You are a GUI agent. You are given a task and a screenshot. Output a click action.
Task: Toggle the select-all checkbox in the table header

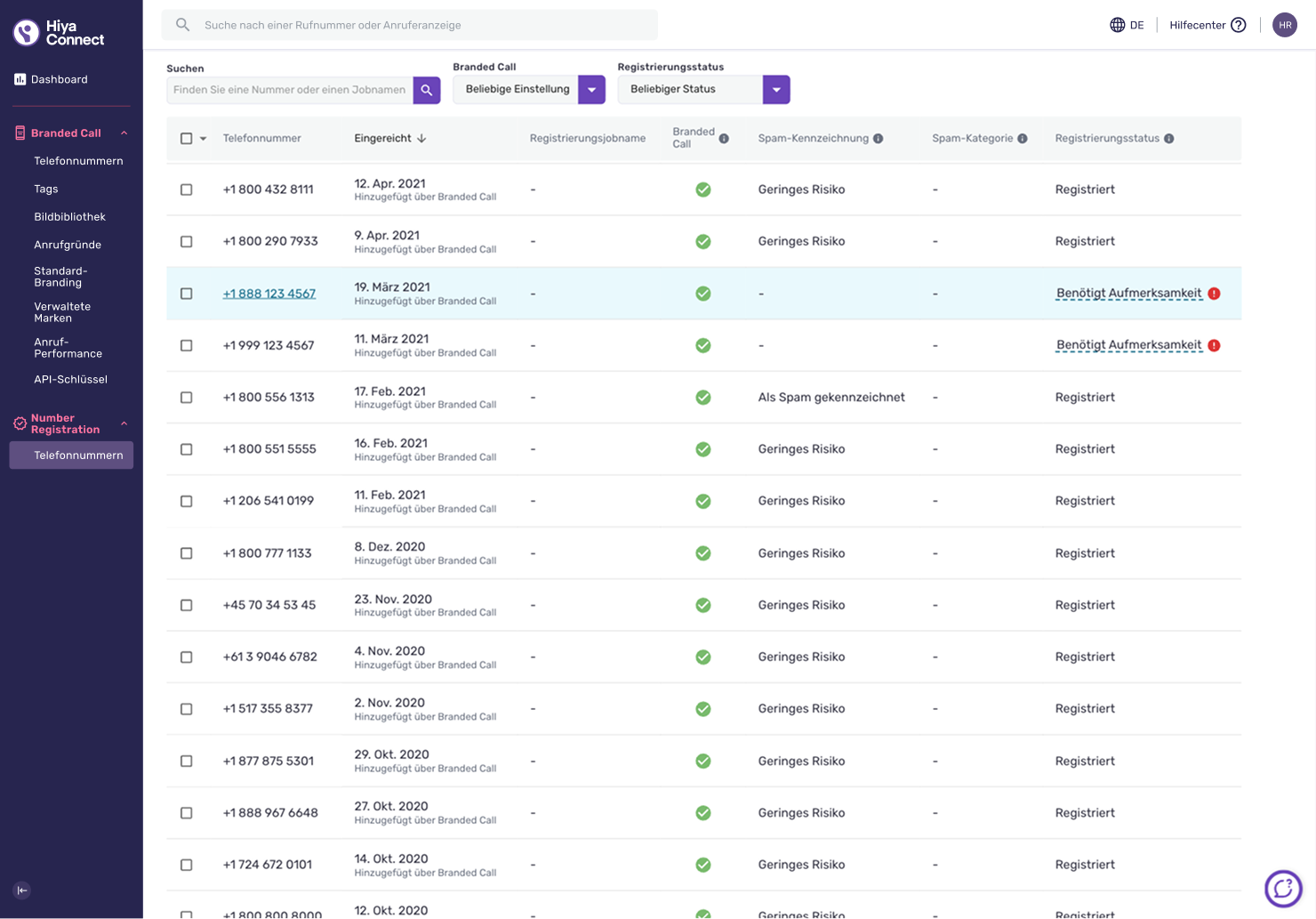click(x=187, y=139)
